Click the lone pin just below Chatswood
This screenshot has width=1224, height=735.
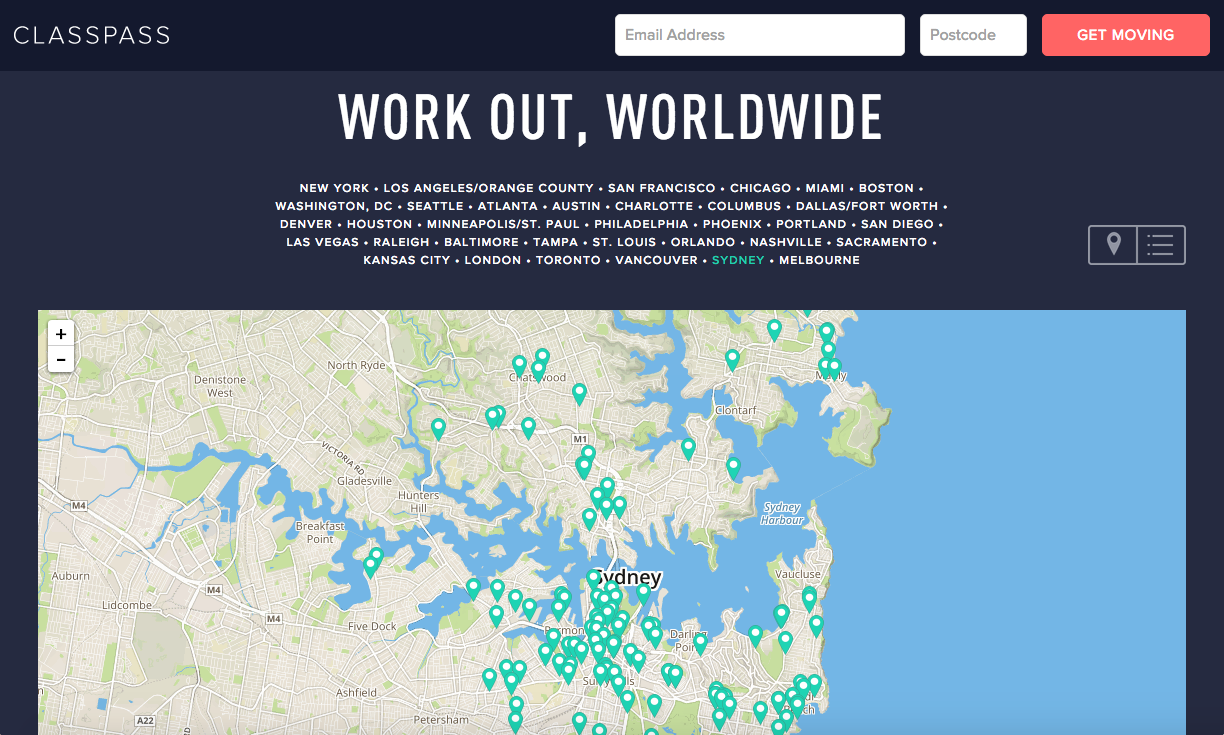pos(579,394)
